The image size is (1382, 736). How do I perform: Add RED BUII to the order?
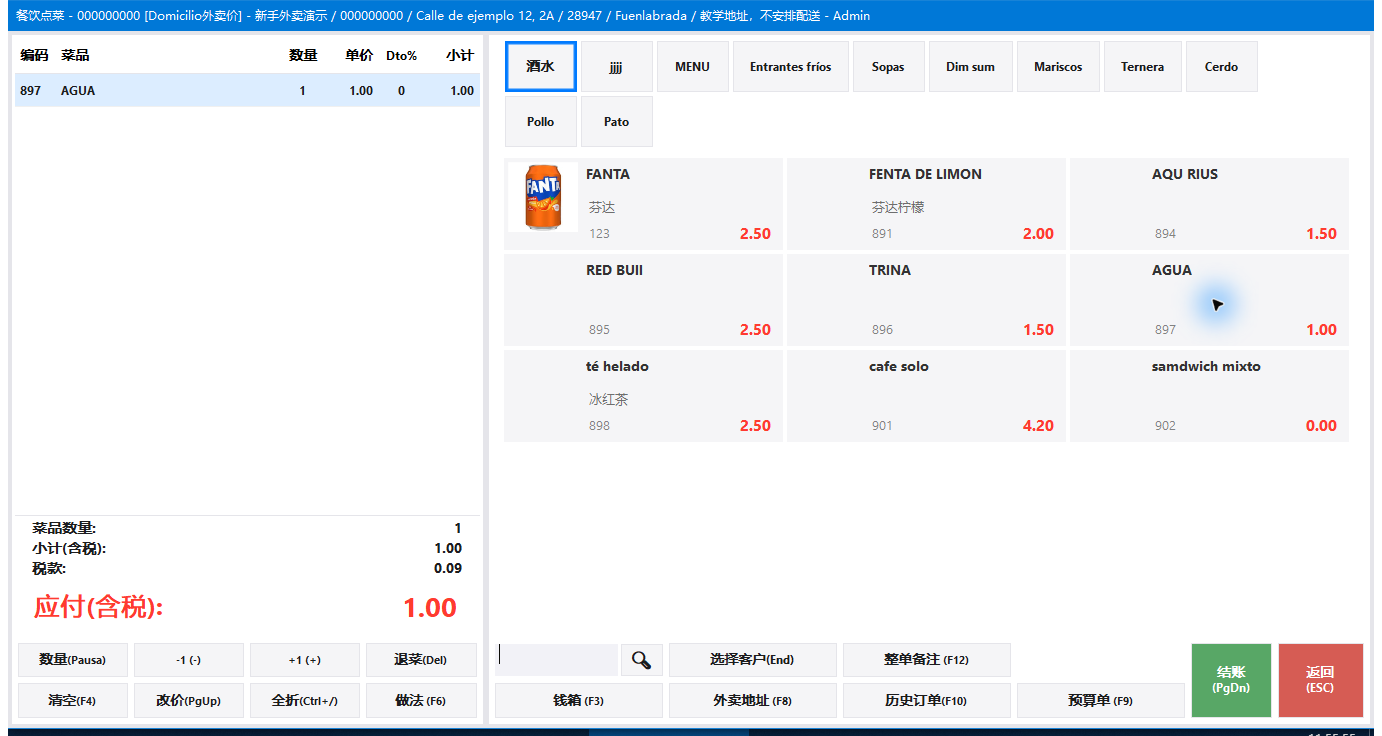coord(643,300)
